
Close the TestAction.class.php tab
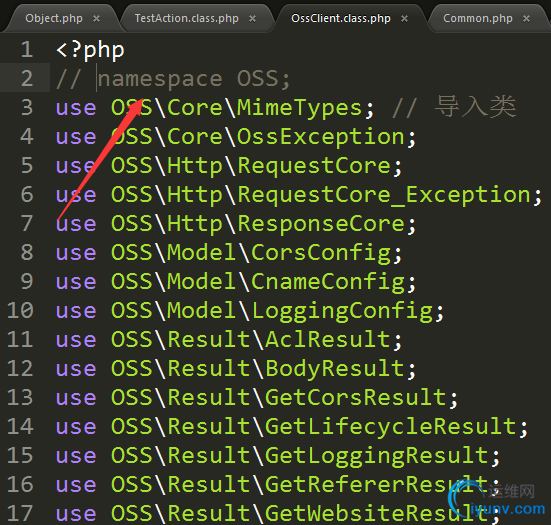tap(252, 19)
